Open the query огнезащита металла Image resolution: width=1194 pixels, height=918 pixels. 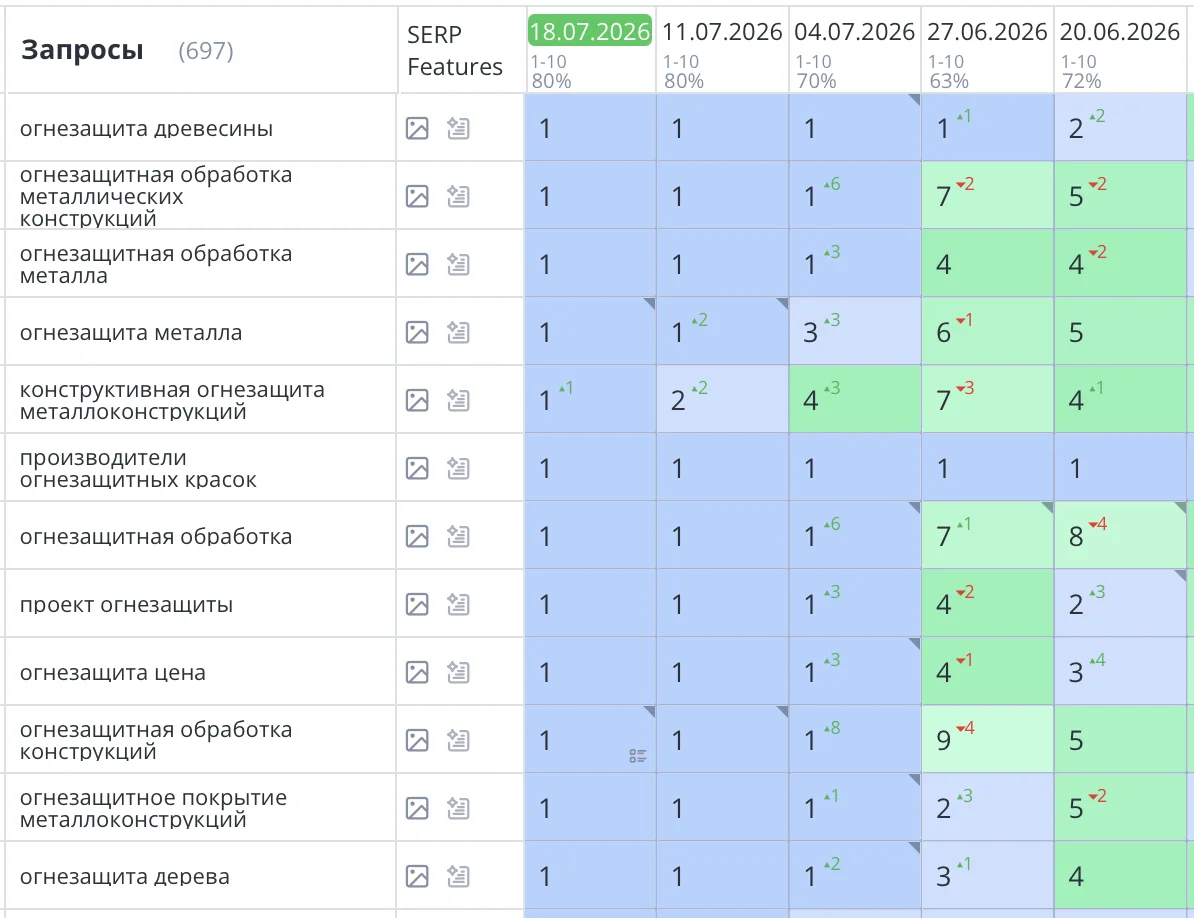click(x=131, y=333)
